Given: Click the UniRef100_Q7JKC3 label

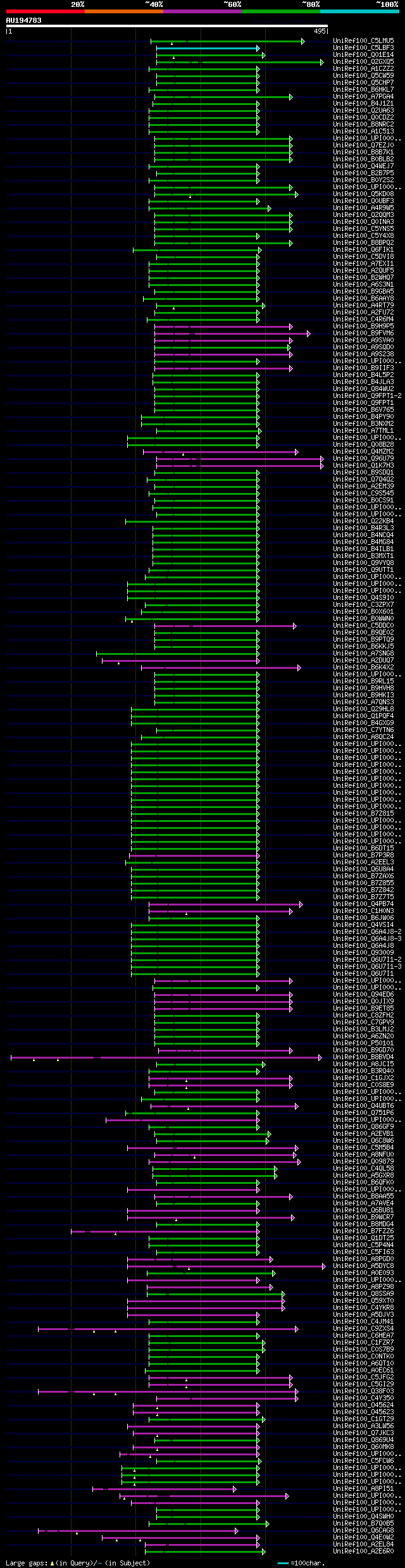Looking at the screenshot, I should pyautogui.click(x=363, y=1433).
